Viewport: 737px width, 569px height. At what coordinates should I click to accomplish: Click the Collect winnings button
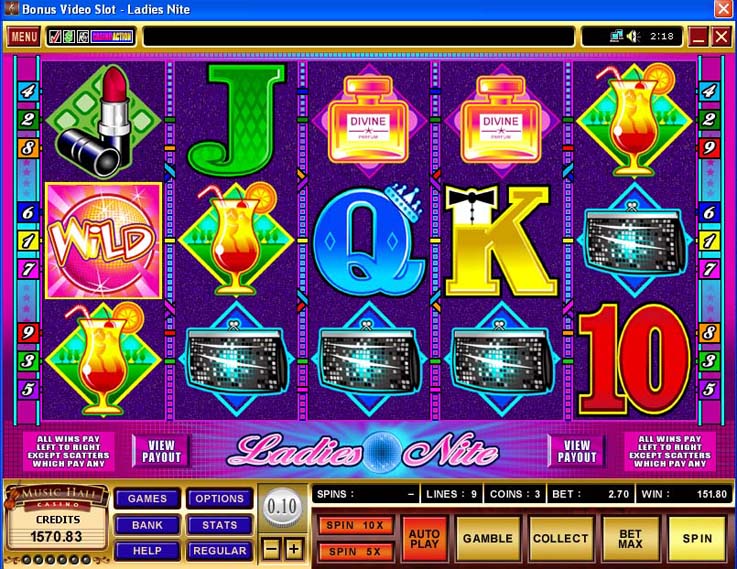tap(560, 539)
